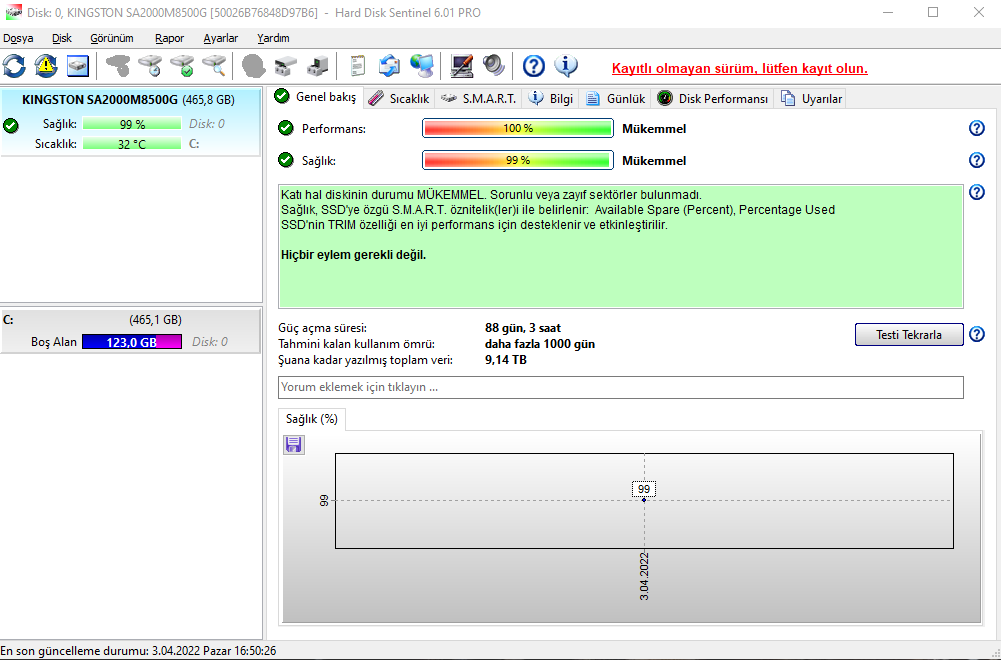This screenshot has height=660, width=1001.
Task: Click the blue info bubble toolbar icon
Action: (566, 66)
